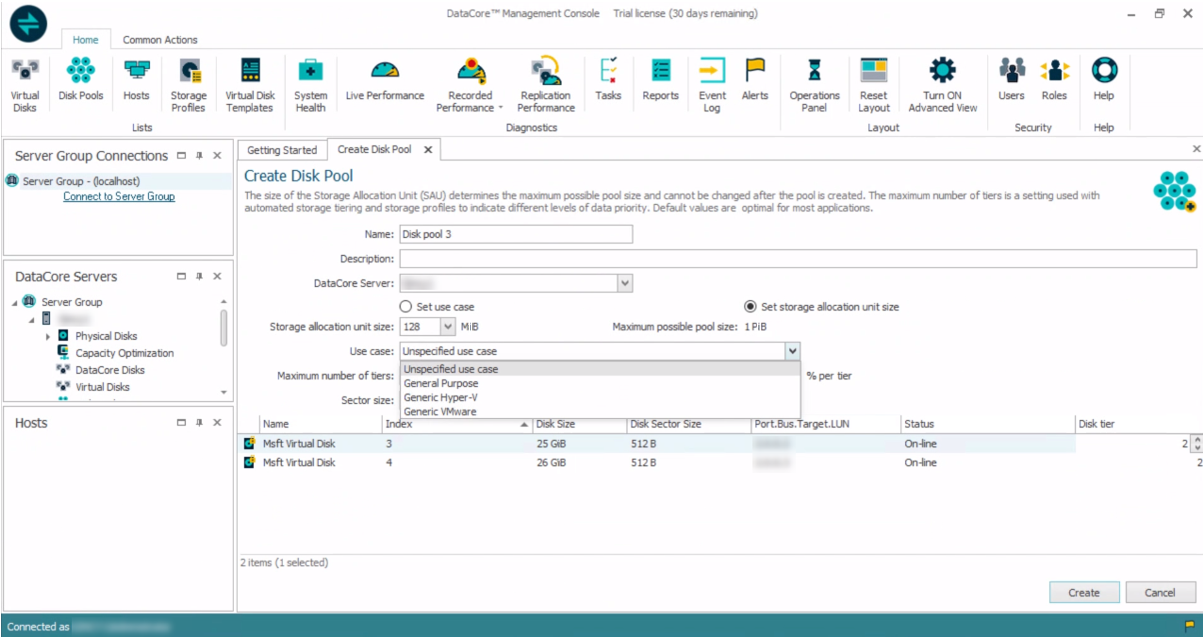Image resolution: width=1203 pixels, height=637 pixels.
Task: Open Storage Profiles from the ribbon
Action: (x=188, y=84)
